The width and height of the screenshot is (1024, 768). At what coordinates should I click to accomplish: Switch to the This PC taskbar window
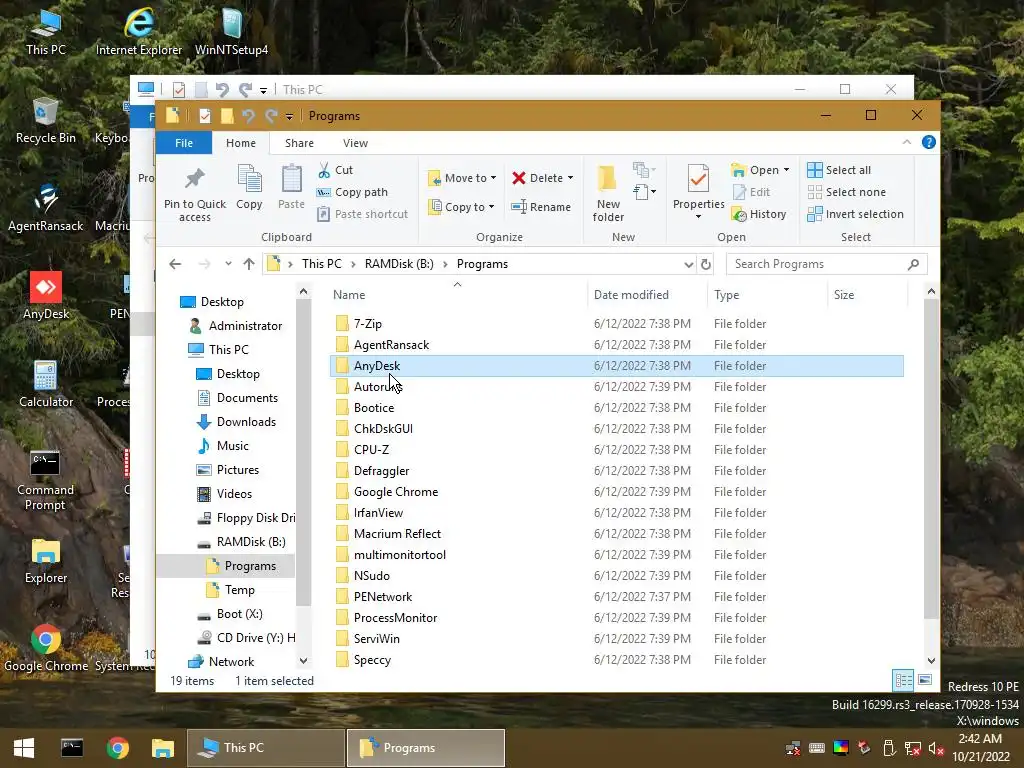click(x=266, y=748)
